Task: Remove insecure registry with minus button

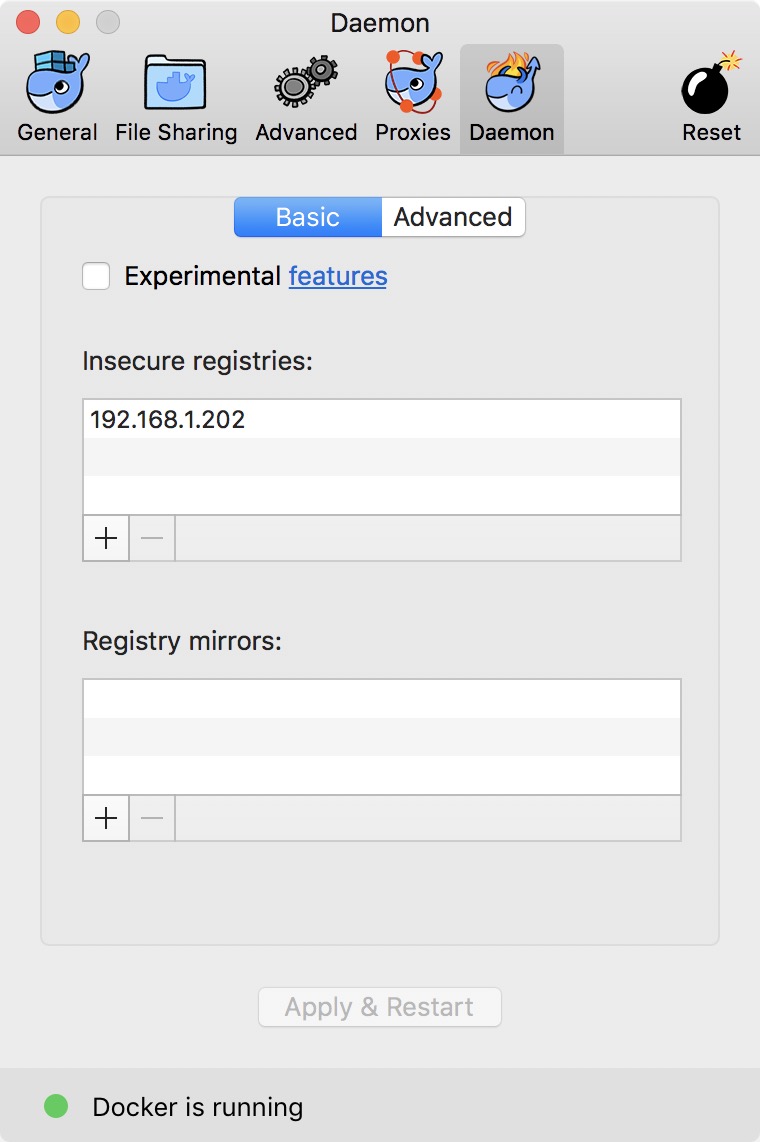Action: tap(152, 538)
